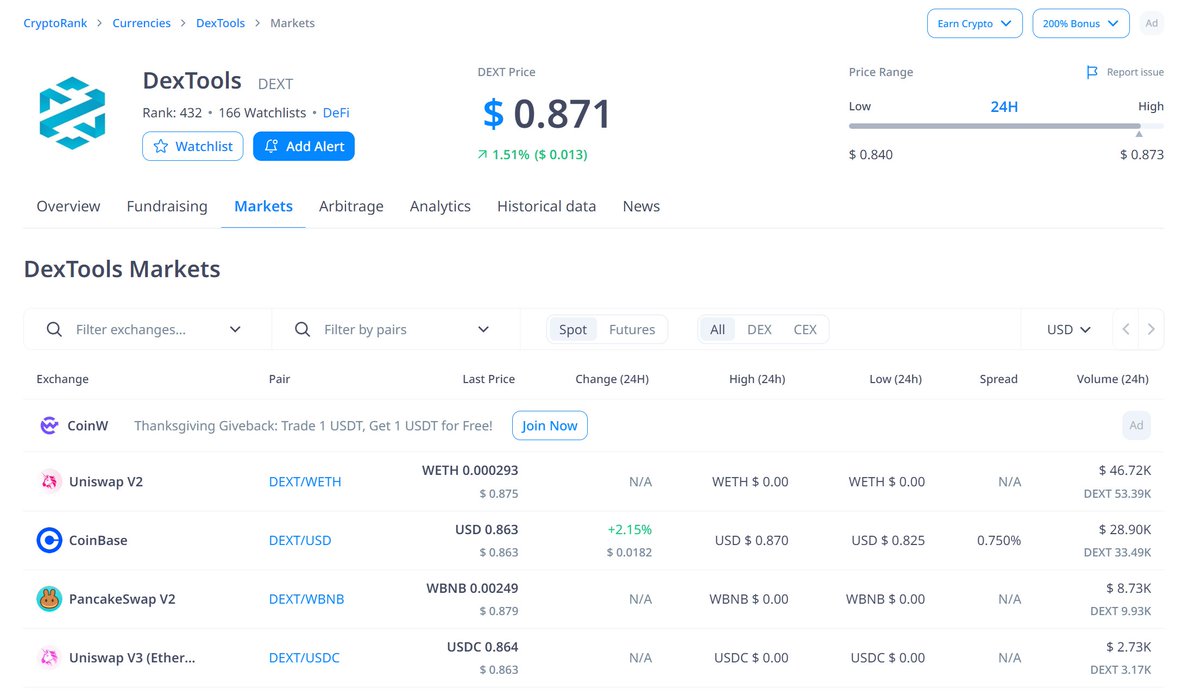The width and height of the screenshot is (1200, 695).
Task: Select the All exchange type filter
Action: (x=718, y=329)
